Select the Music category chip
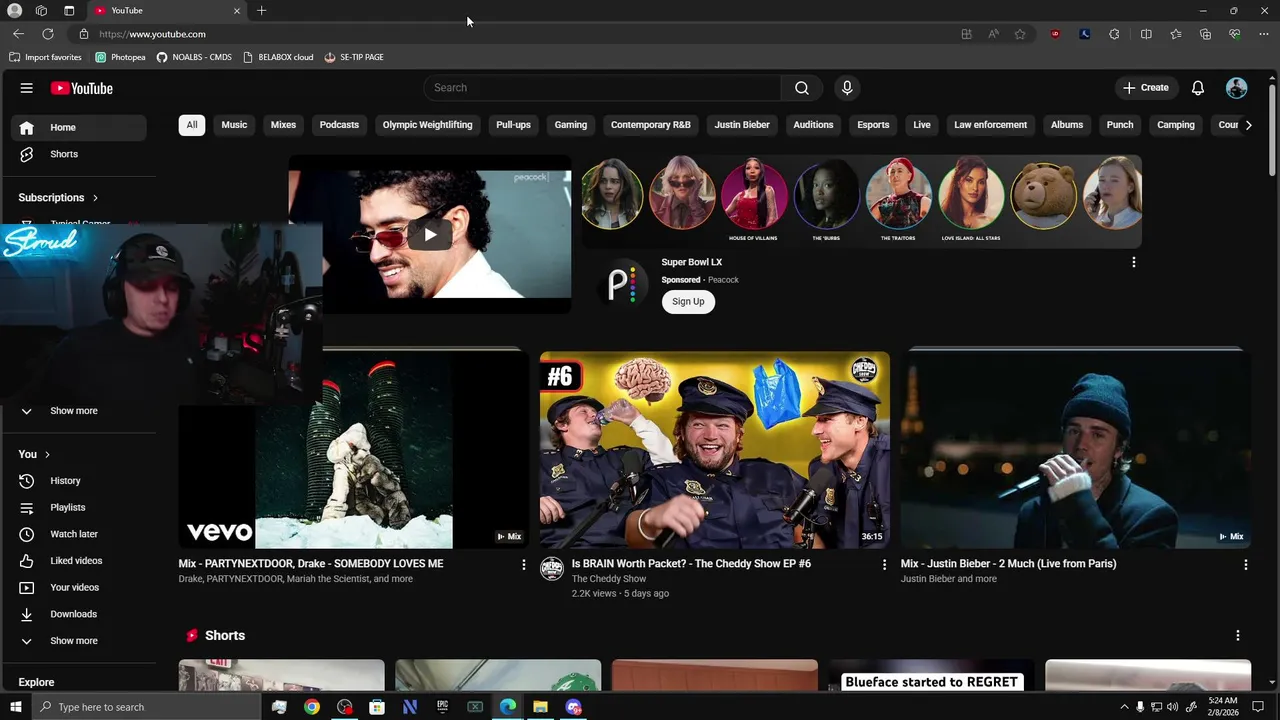The image size is (1280, 720). [234, 125]
